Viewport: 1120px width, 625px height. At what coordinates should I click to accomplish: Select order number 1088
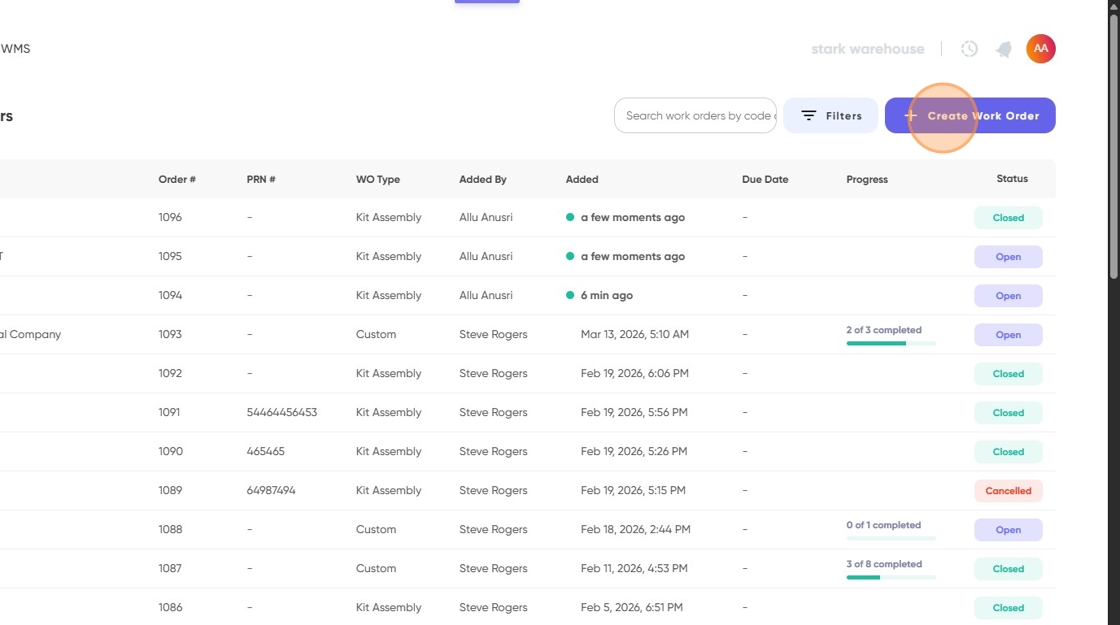[x=170, y=529]
